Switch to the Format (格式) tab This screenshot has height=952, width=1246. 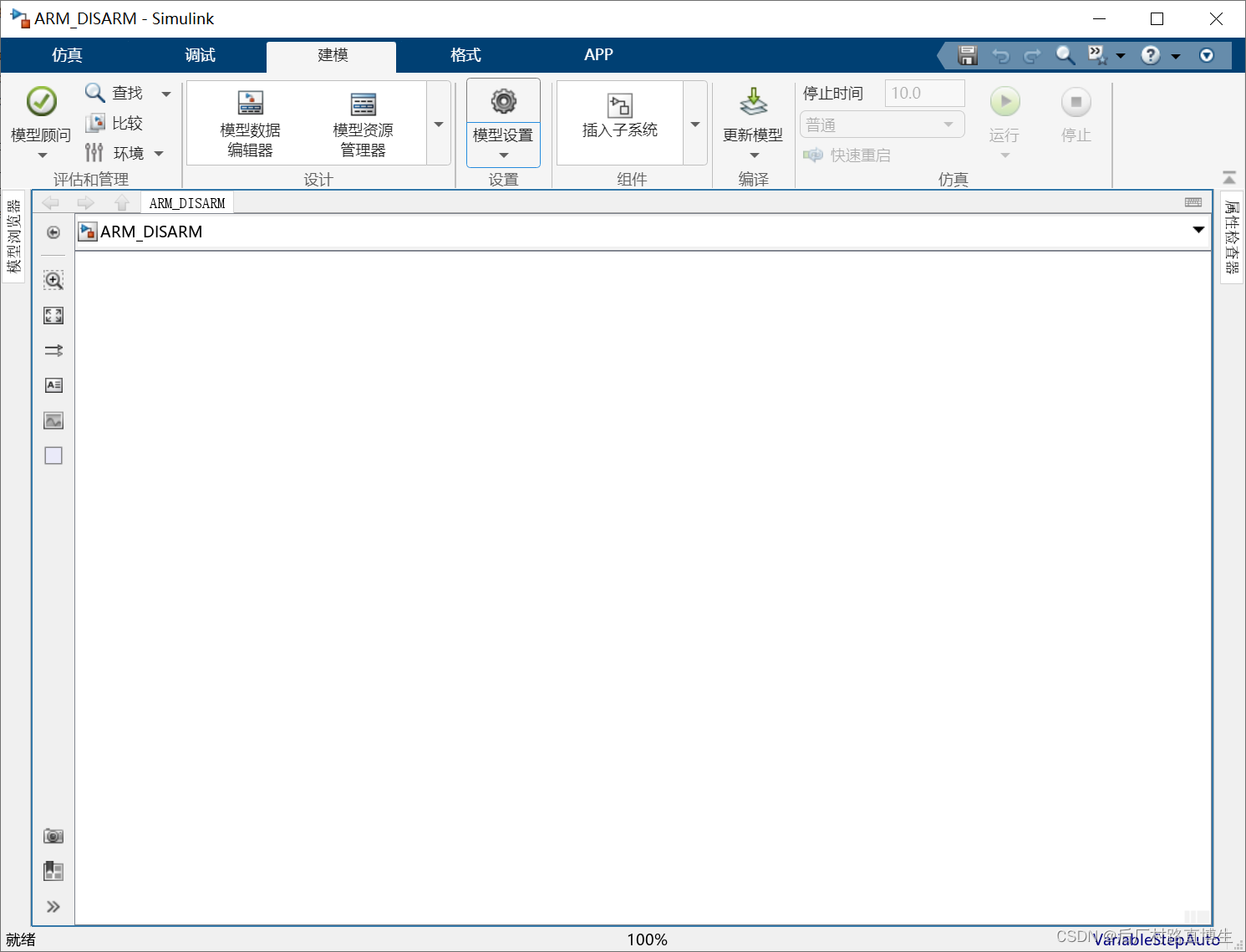tap(465, 55)
